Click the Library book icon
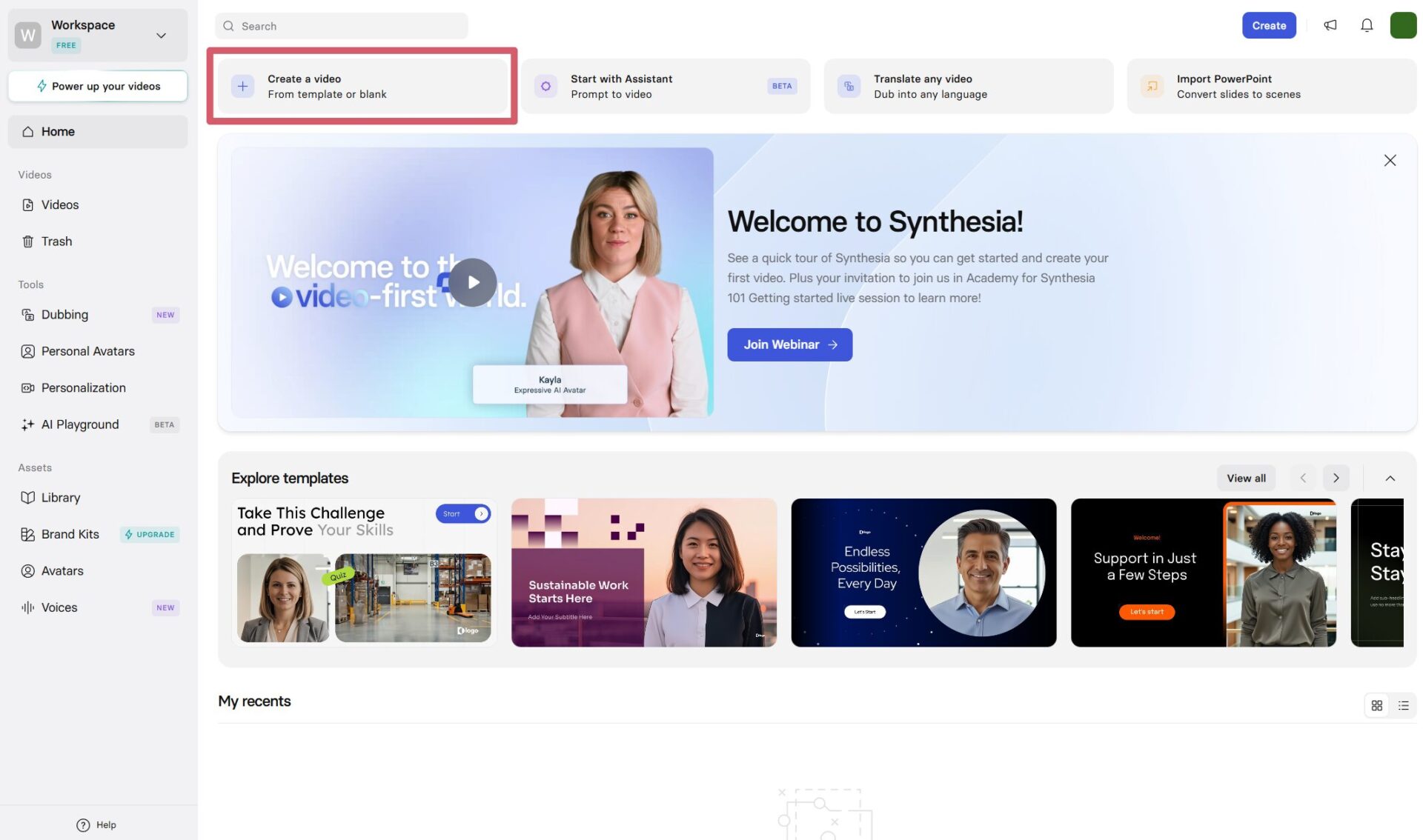This screenshot has width=1423, height=840. (27, 498)
